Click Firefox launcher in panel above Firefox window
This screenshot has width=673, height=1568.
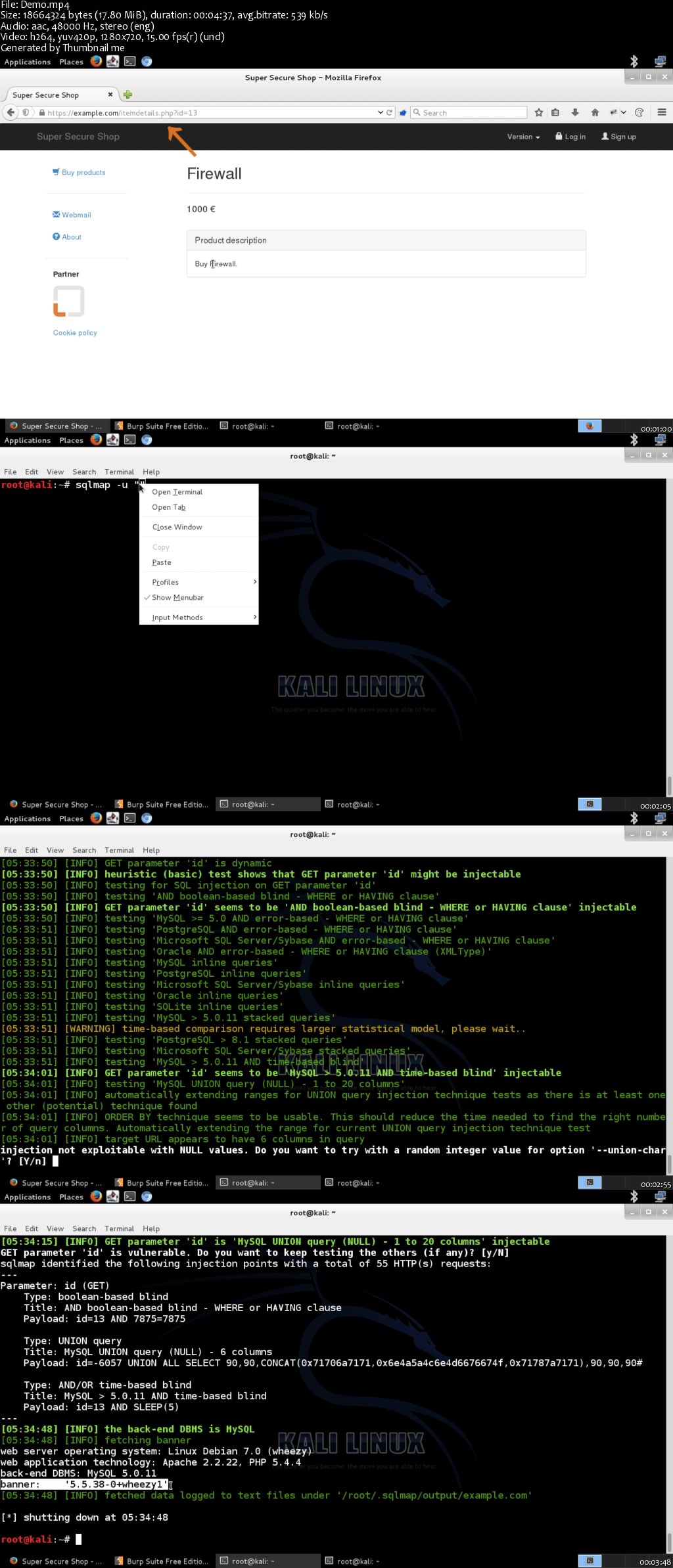pos(96,61)
